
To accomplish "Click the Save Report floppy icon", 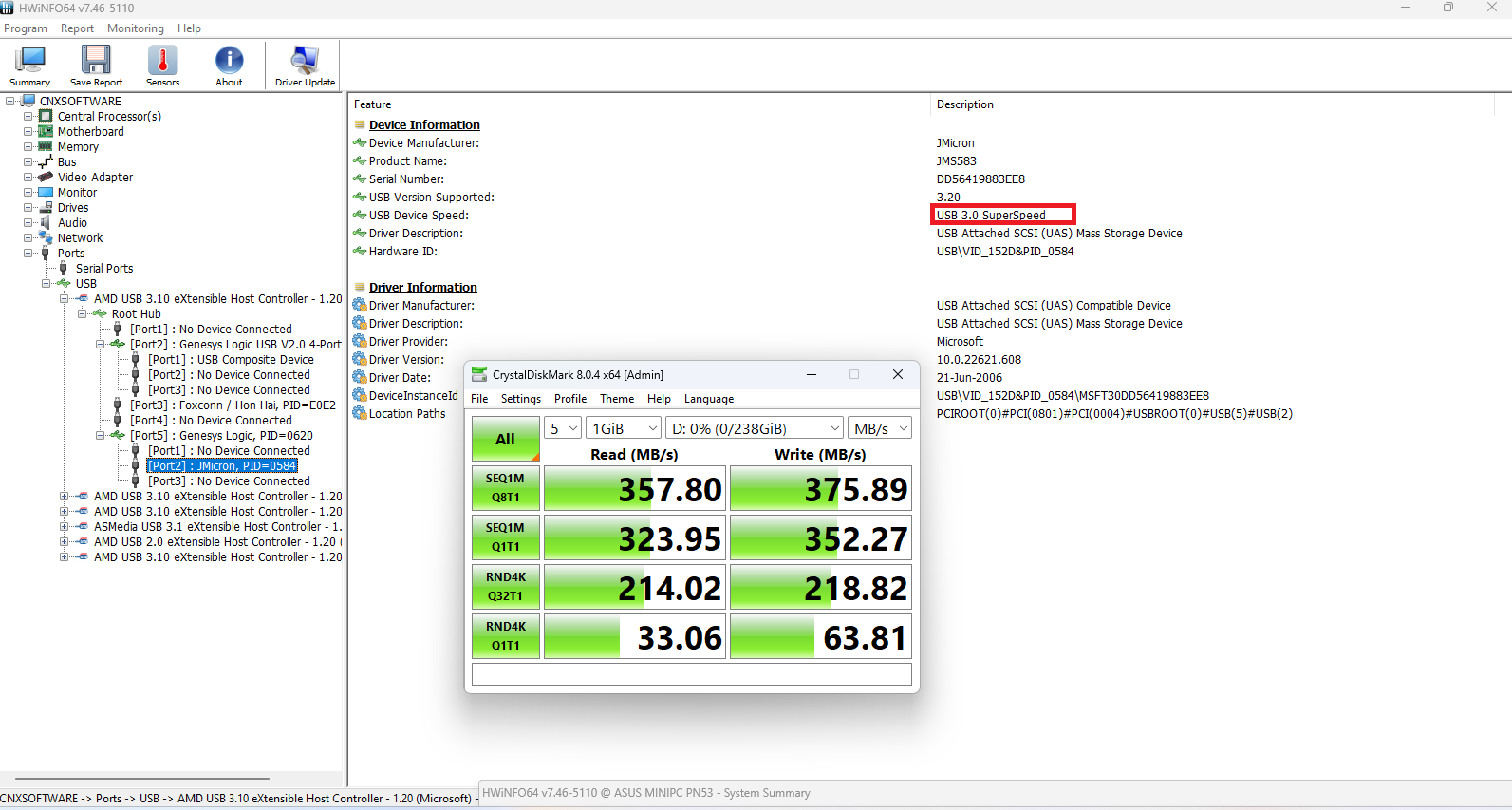I will [96, 66].
